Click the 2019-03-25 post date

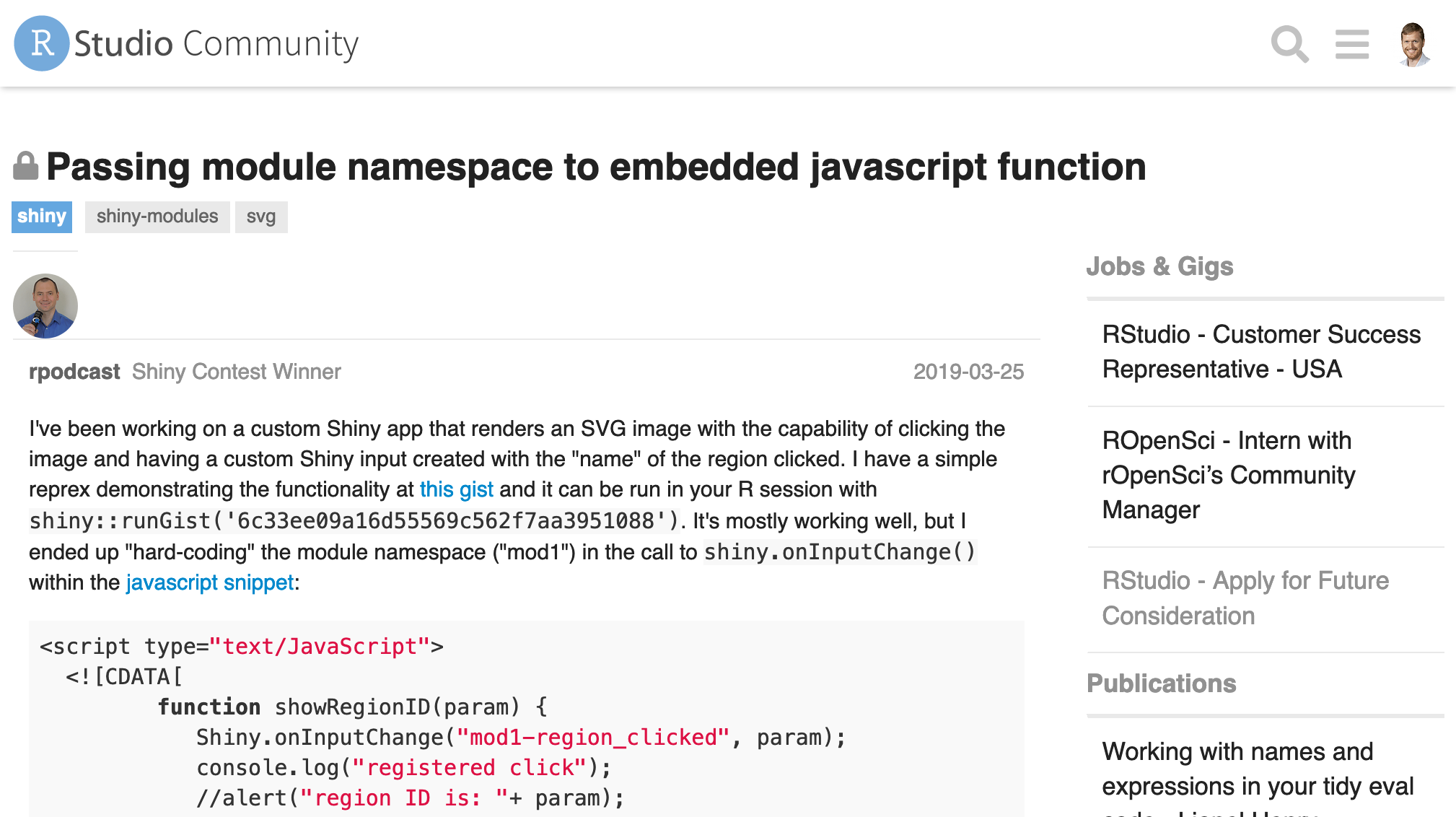(968, 372)
